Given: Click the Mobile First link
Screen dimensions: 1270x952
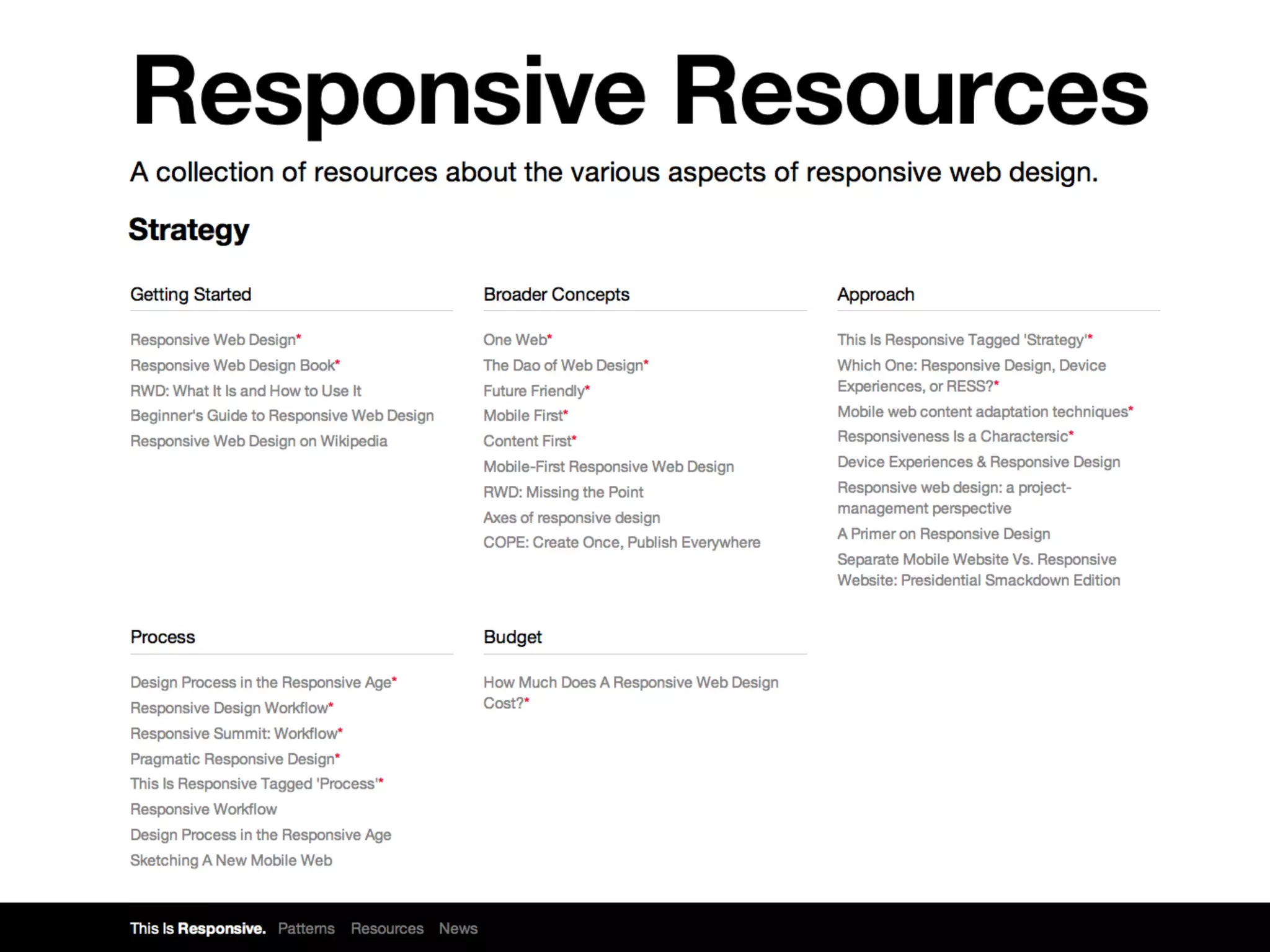Looking at the screenshot, I should tap(523, 416).
